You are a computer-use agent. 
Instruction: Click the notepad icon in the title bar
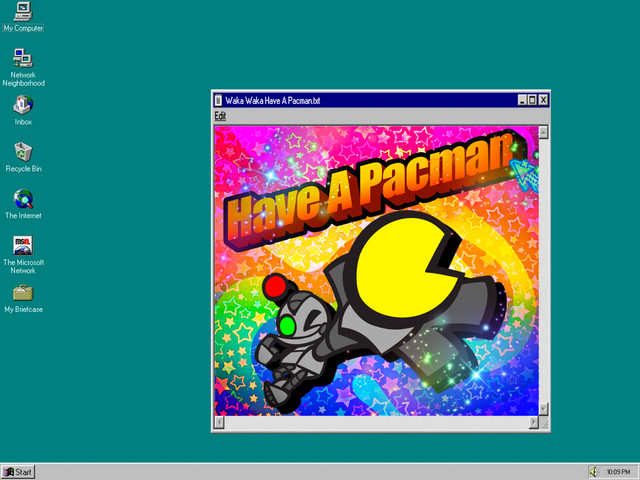tap(218, 100)
